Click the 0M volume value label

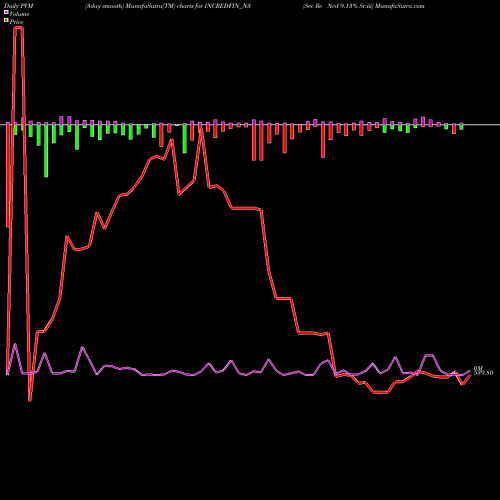click(x=478, y=369)
